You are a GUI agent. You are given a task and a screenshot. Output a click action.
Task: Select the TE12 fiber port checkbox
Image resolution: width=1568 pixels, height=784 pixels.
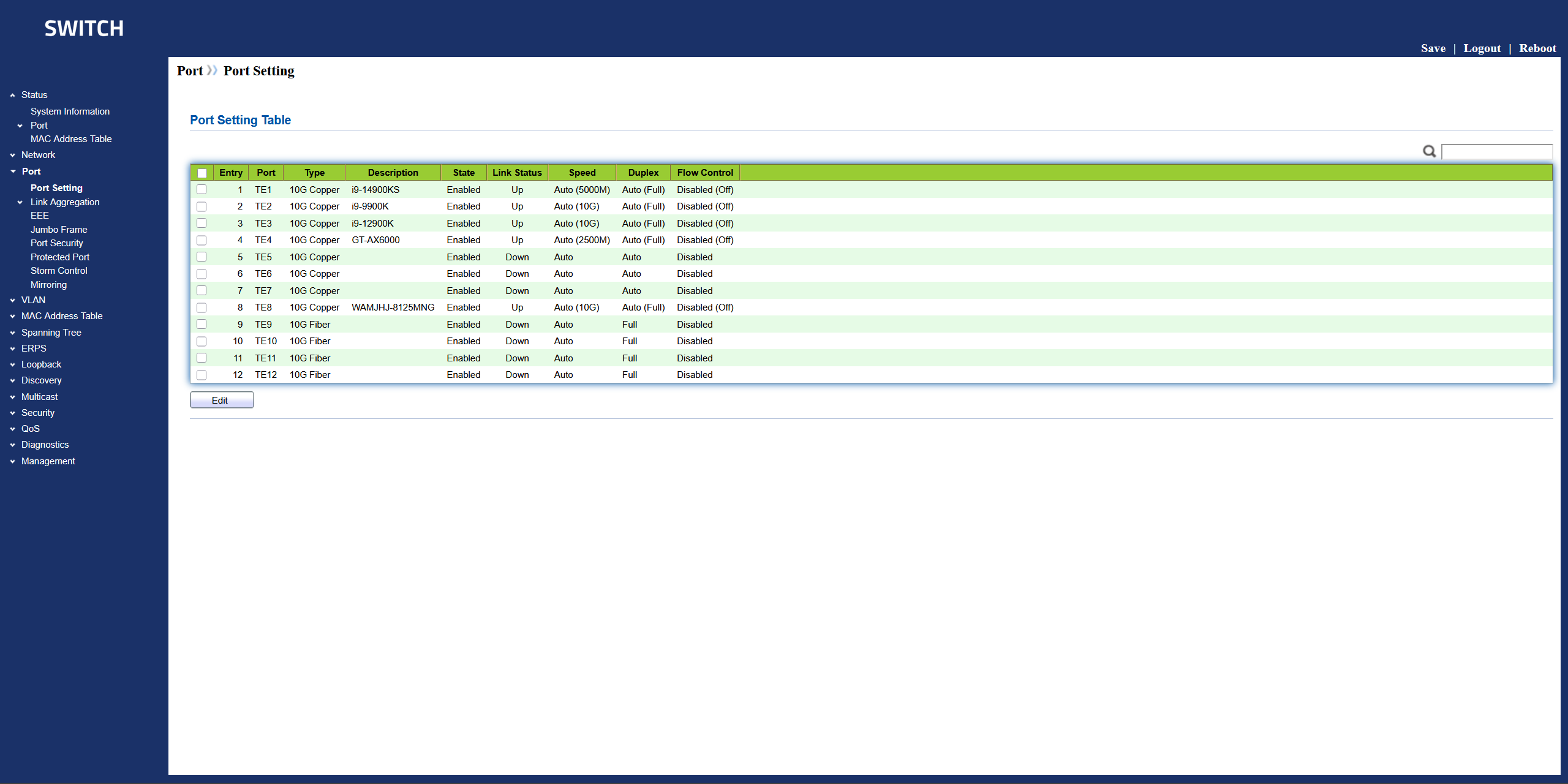point(202,375)
